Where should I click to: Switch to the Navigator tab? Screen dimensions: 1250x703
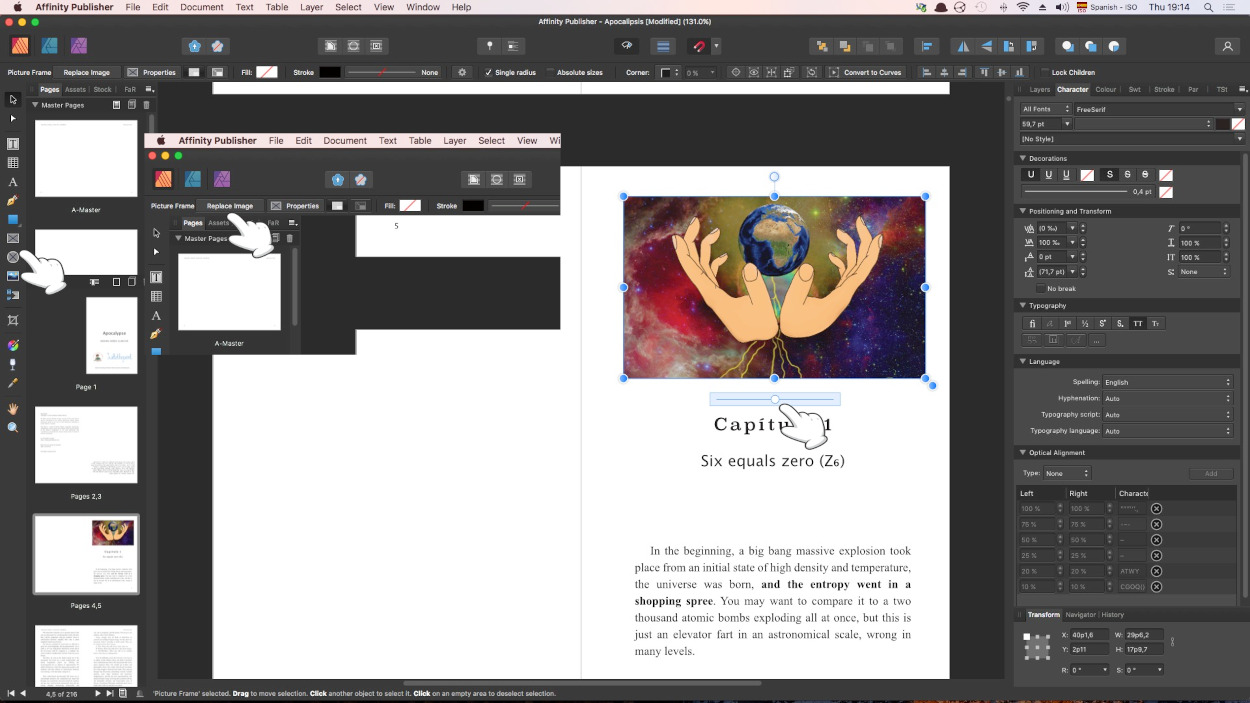[1080, 615]
